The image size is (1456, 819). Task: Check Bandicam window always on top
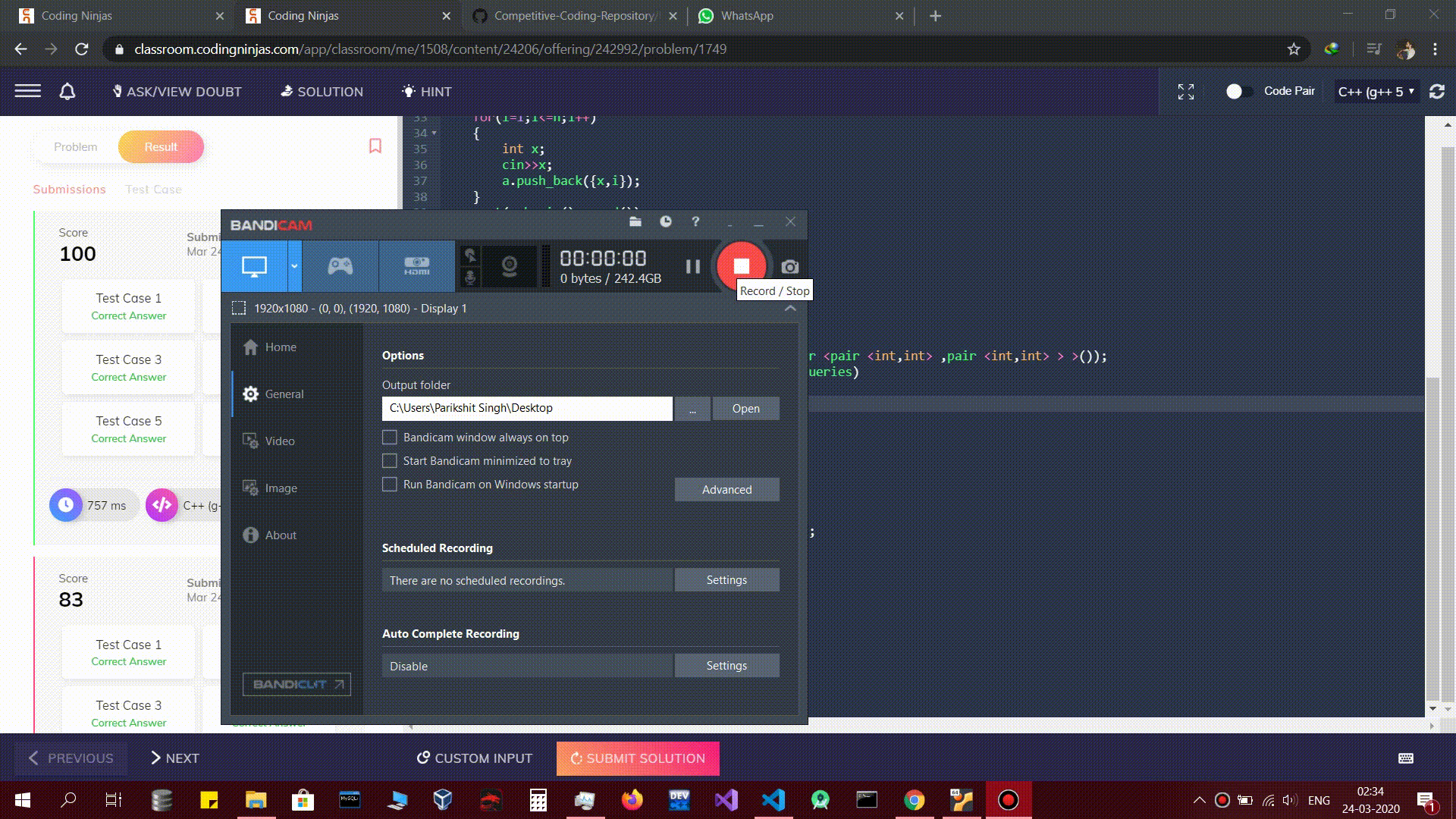pos(390,438)
